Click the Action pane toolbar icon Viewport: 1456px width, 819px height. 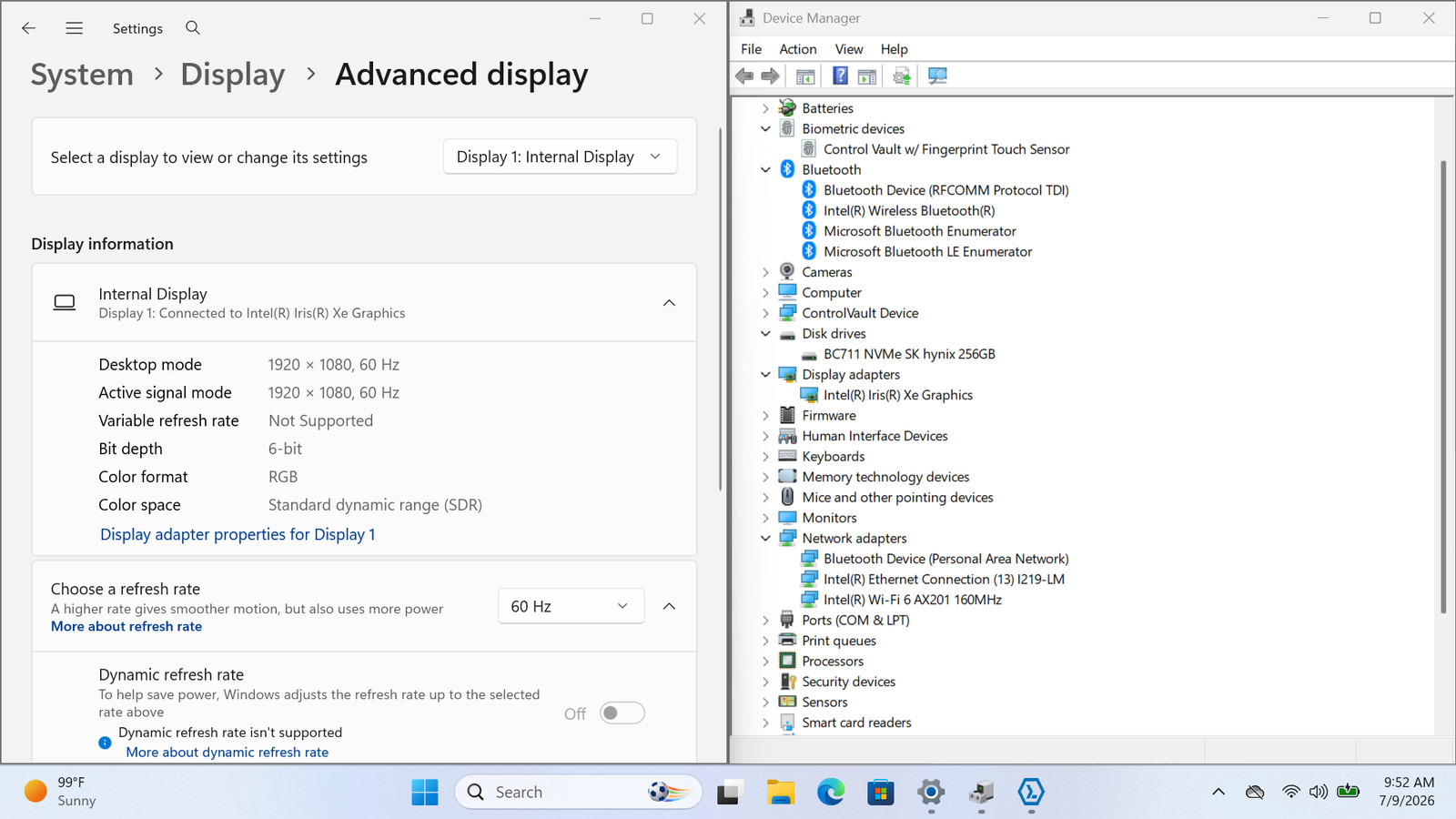867,76
